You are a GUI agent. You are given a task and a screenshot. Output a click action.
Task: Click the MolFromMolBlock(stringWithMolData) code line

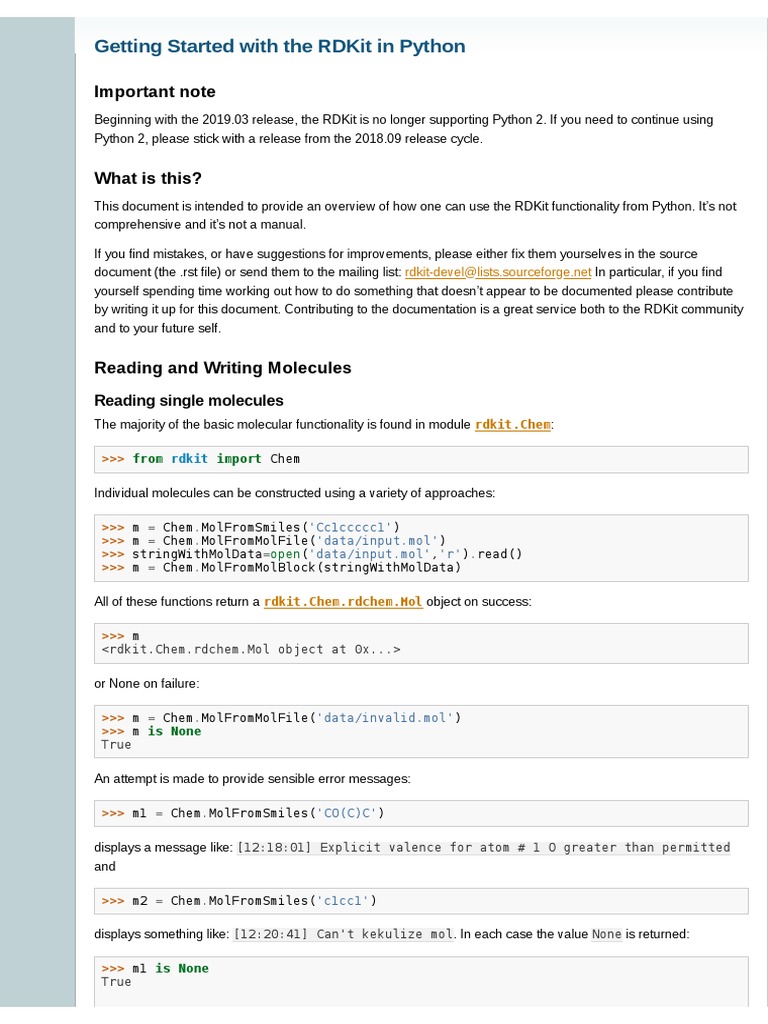281,568
